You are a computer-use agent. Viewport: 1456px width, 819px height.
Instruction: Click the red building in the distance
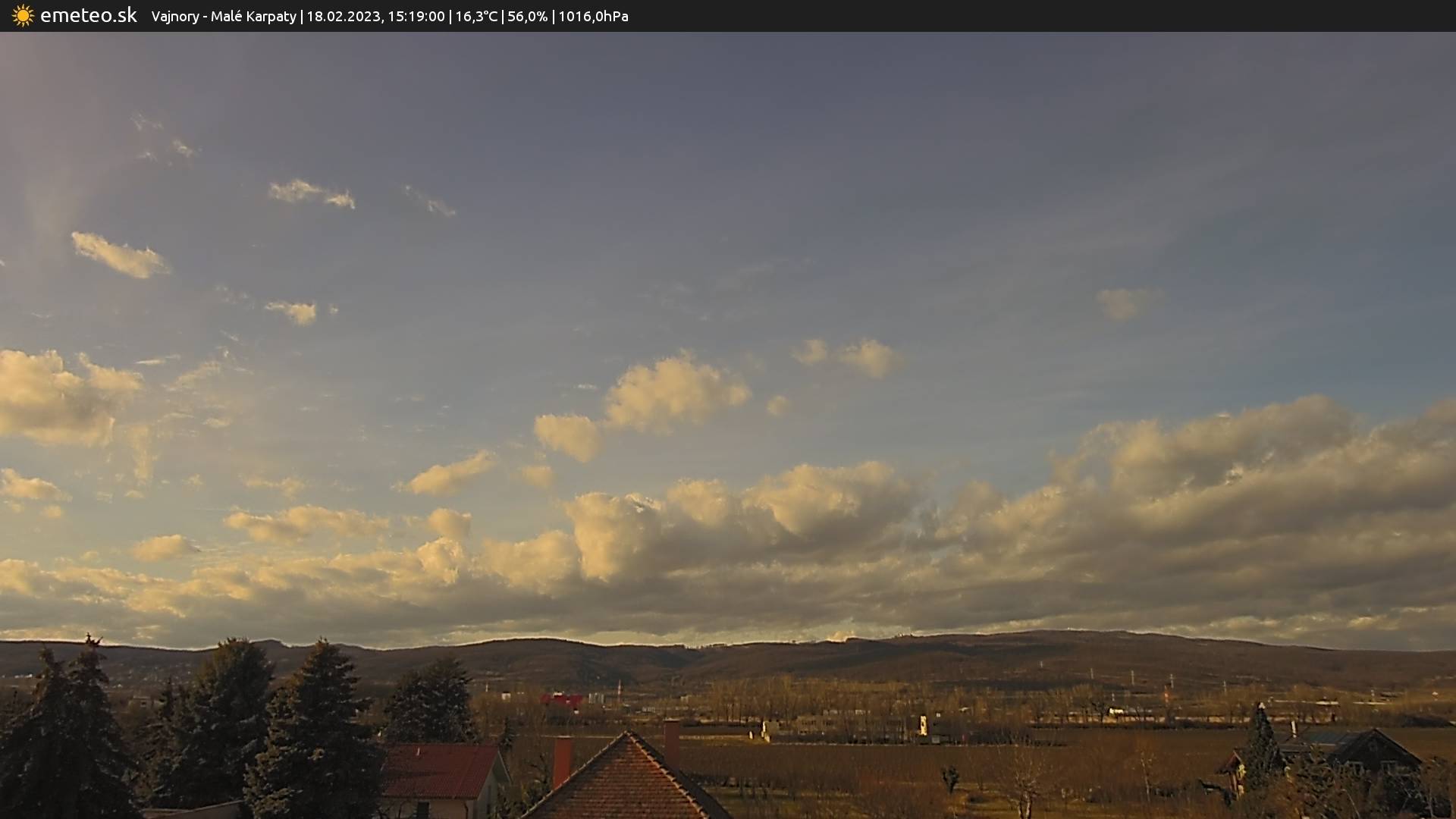[x=562, y=700]
